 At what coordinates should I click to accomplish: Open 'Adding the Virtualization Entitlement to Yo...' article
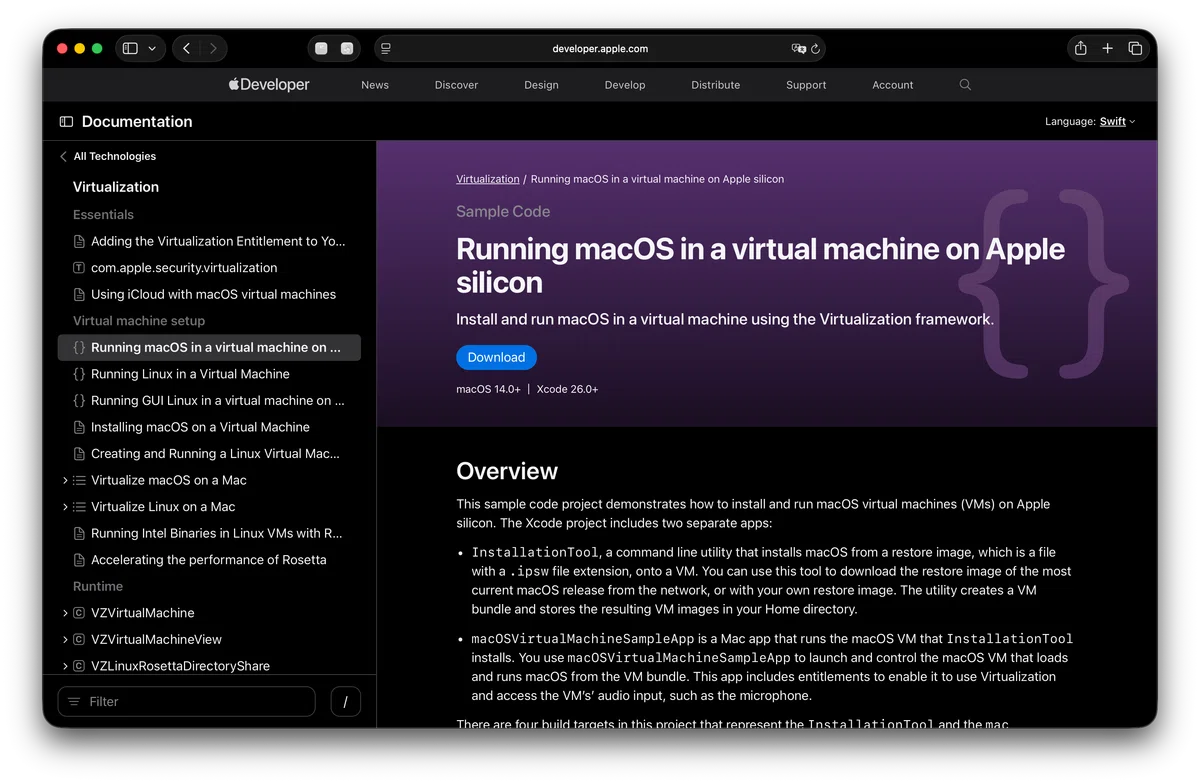tap(218, 241)
